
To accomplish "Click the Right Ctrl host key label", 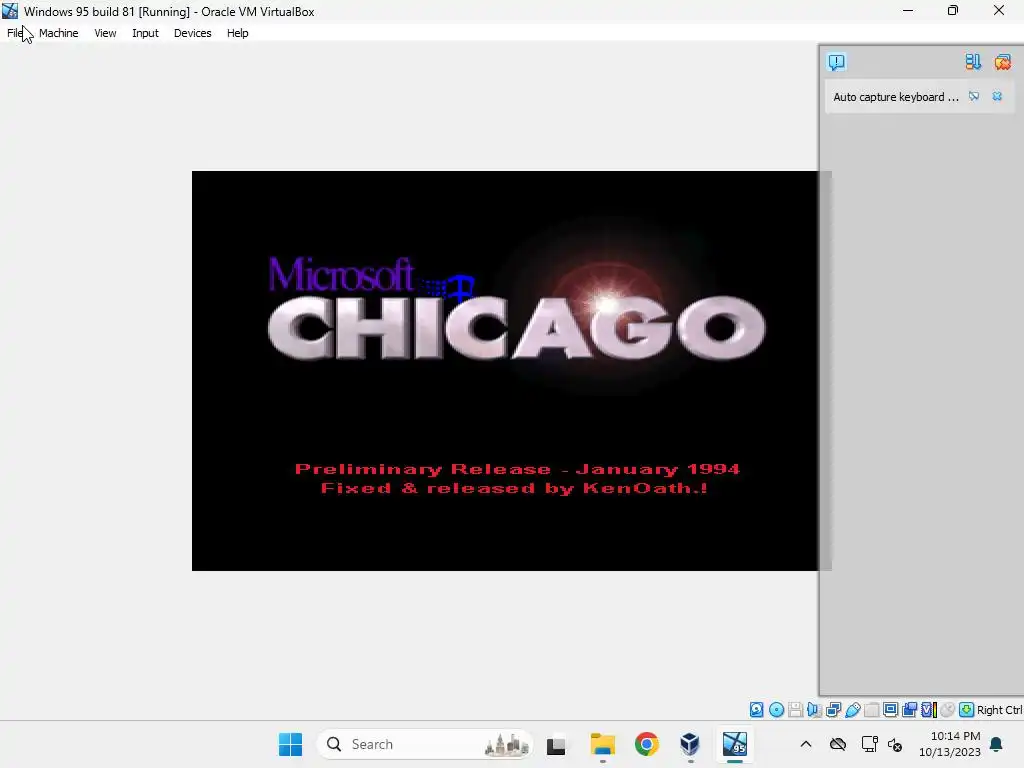I will pyautogui.click(x=999, y=710).
